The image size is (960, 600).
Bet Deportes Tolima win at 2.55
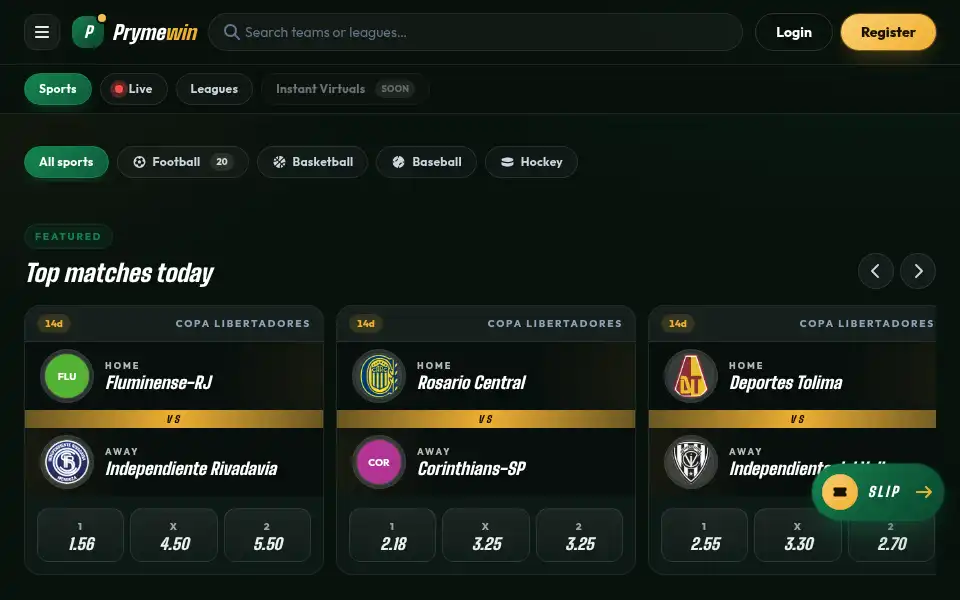[x=704, y=534]
